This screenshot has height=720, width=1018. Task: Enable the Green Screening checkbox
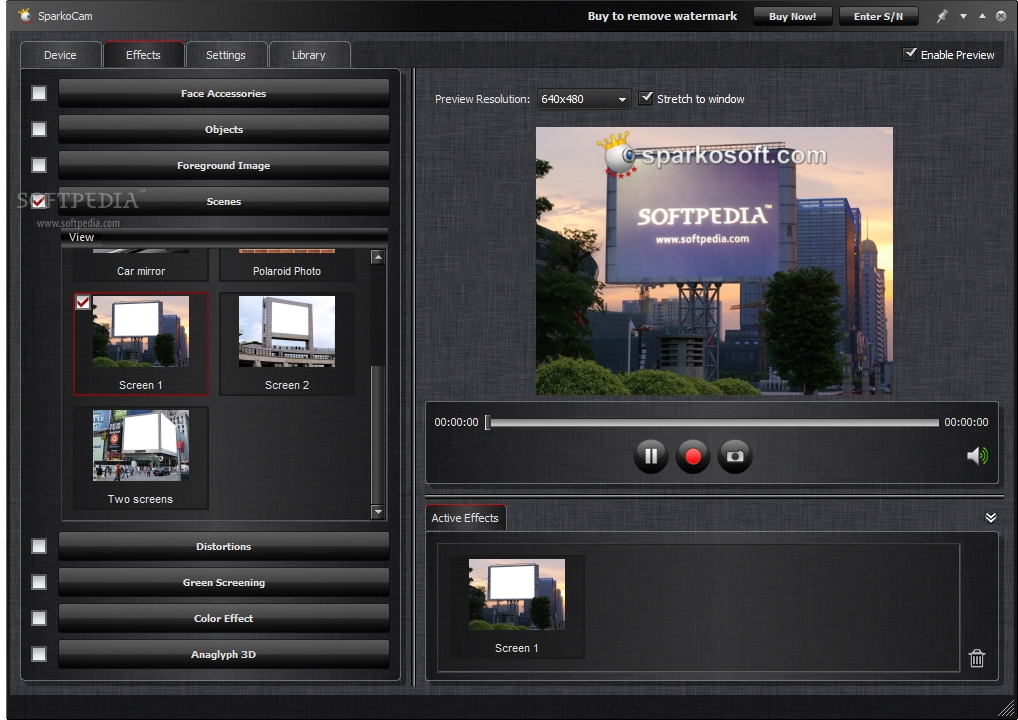click(x=39, y=582)
